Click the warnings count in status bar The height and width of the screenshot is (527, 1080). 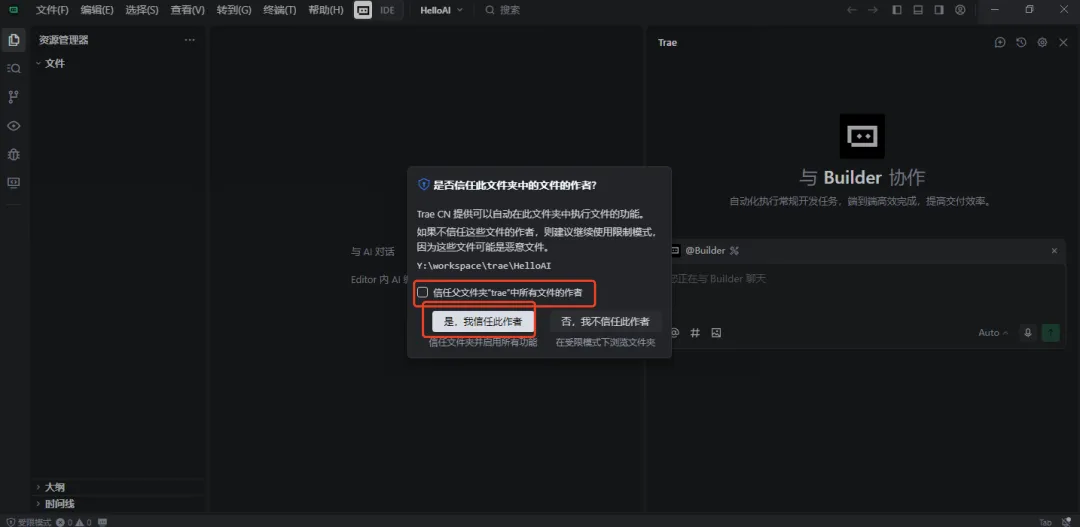[83, 522]
